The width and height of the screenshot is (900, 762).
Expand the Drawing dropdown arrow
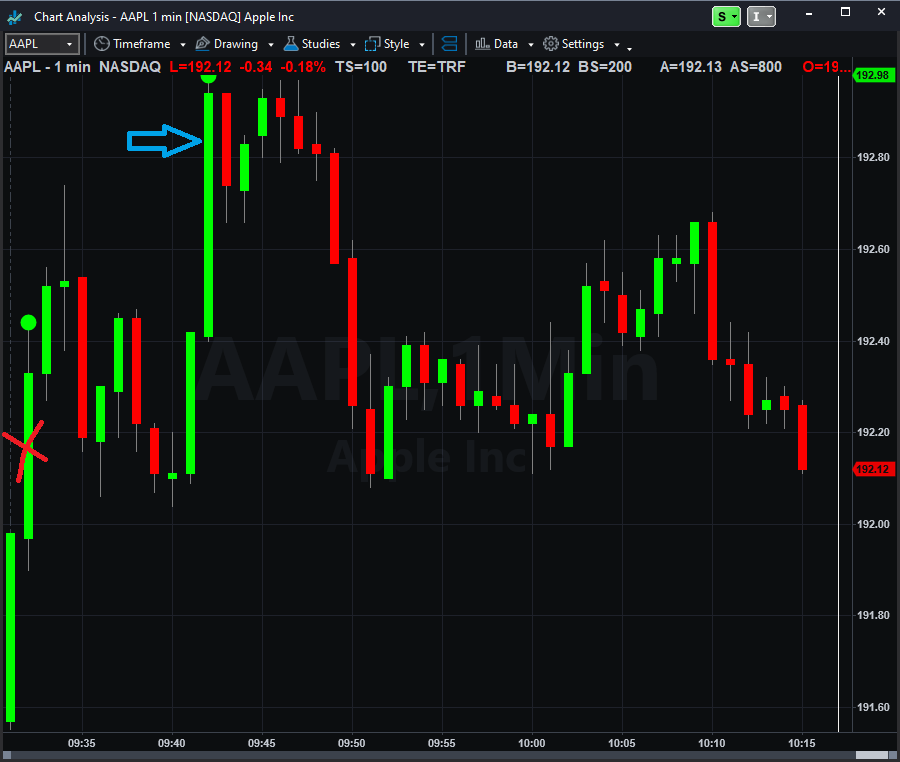coord(271,45)
